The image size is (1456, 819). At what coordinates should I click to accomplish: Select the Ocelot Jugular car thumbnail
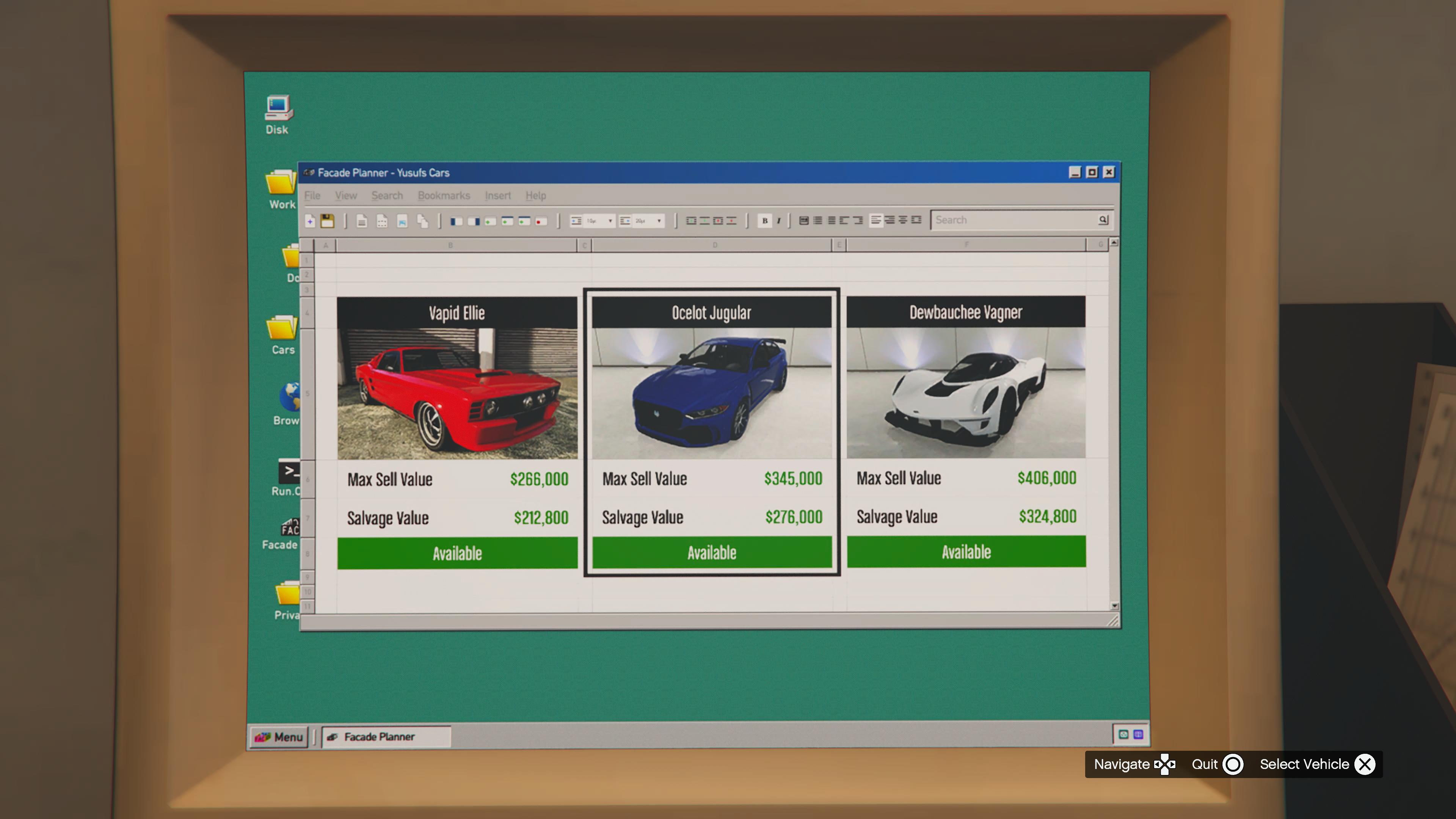(x=712, y=394)
